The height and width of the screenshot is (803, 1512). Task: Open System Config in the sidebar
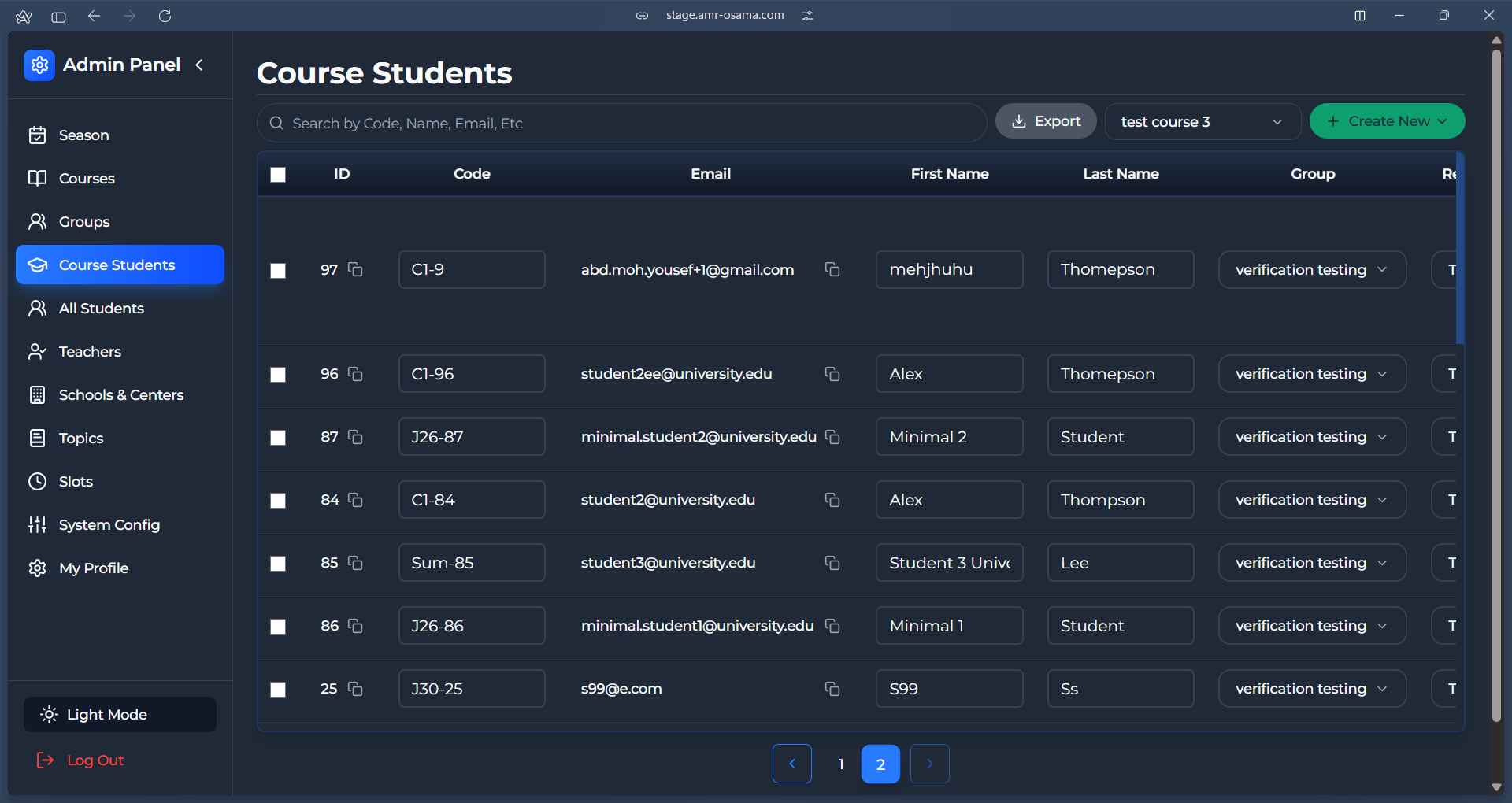[109, 524]
